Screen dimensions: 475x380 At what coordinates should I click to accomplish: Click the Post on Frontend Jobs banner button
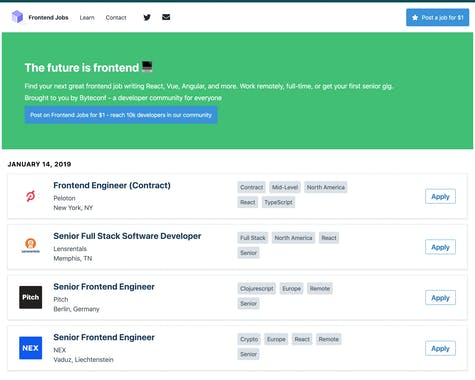[x=121, y=115]
